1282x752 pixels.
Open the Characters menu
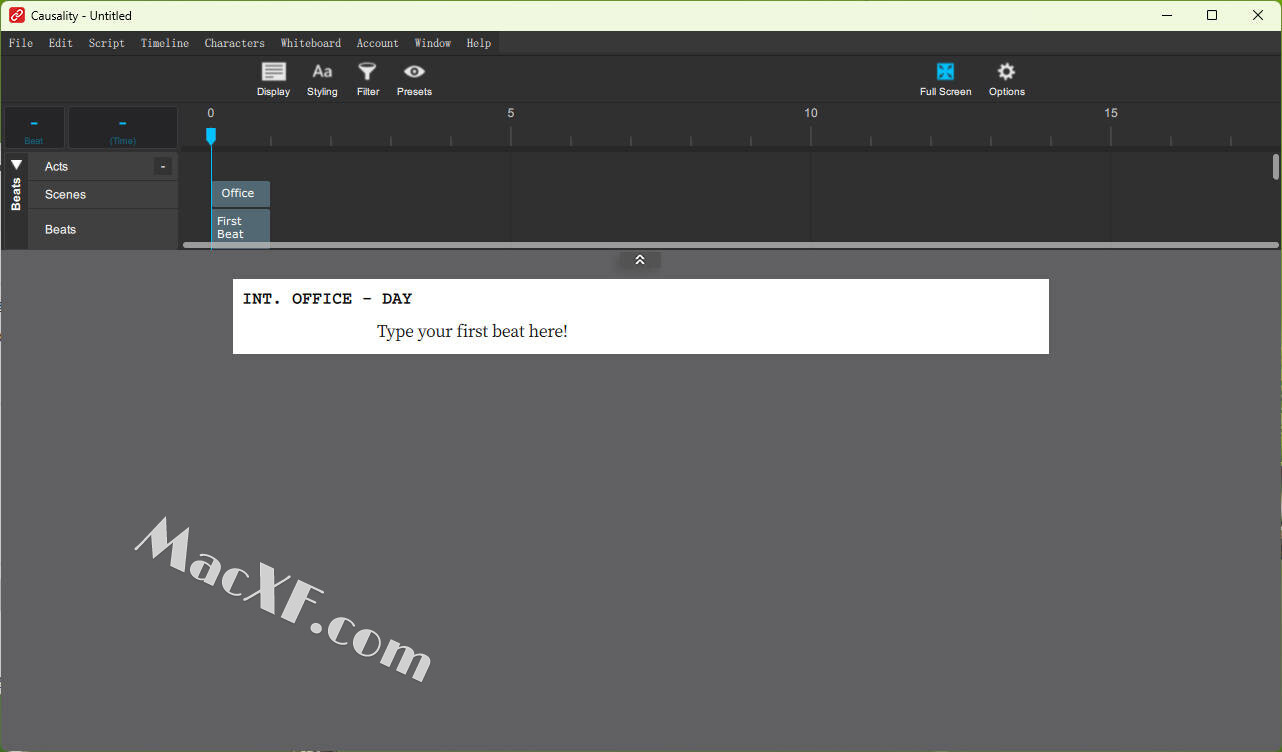[235, 43]
